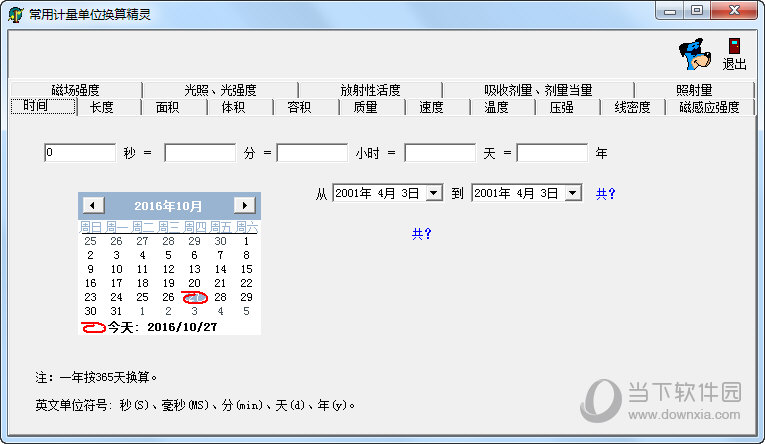Viewport: 765px width, 444px height.
Task: Open the 线密度 tab
Action: tap(632, 107)
